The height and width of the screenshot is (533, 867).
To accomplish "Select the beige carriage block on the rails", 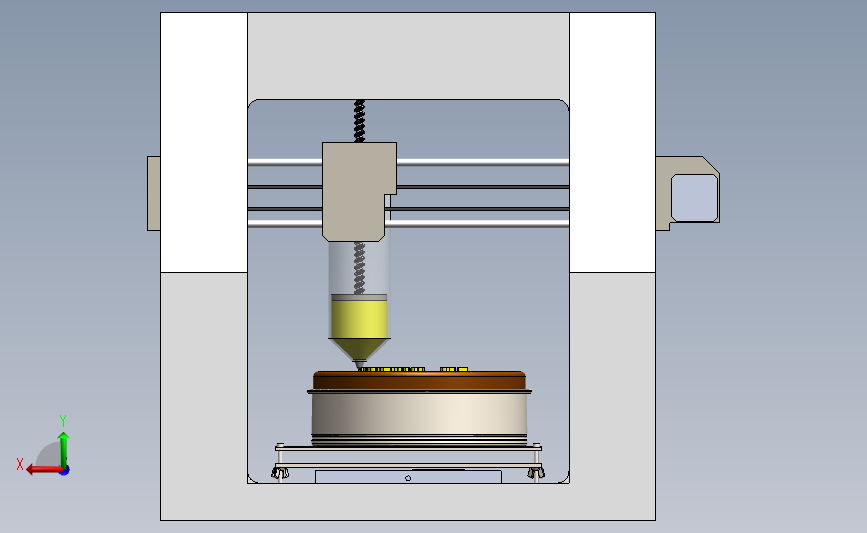I will pyautogui.click(x=359, y=191).
